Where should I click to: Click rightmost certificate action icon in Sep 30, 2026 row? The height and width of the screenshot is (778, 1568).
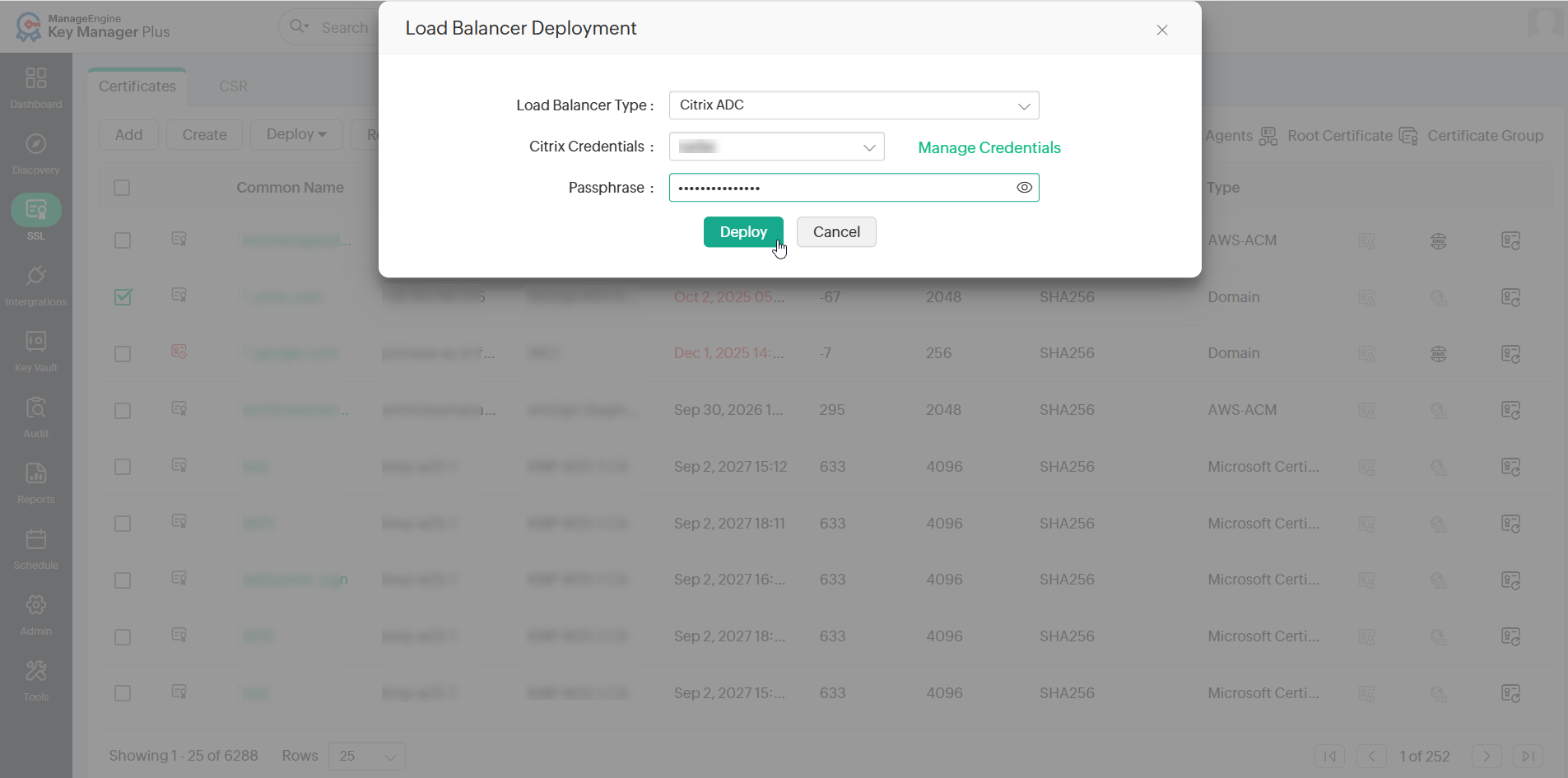[1510, 410]
